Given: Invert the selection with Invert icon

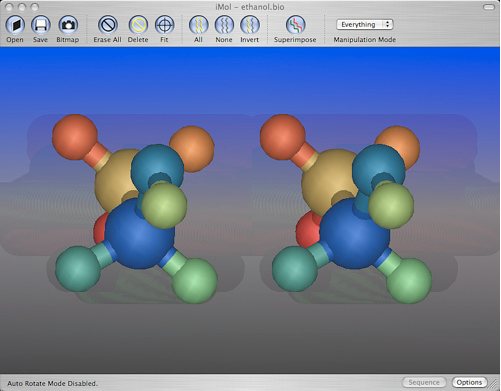Looking at the screenshot, I should [x=250, y=25].
